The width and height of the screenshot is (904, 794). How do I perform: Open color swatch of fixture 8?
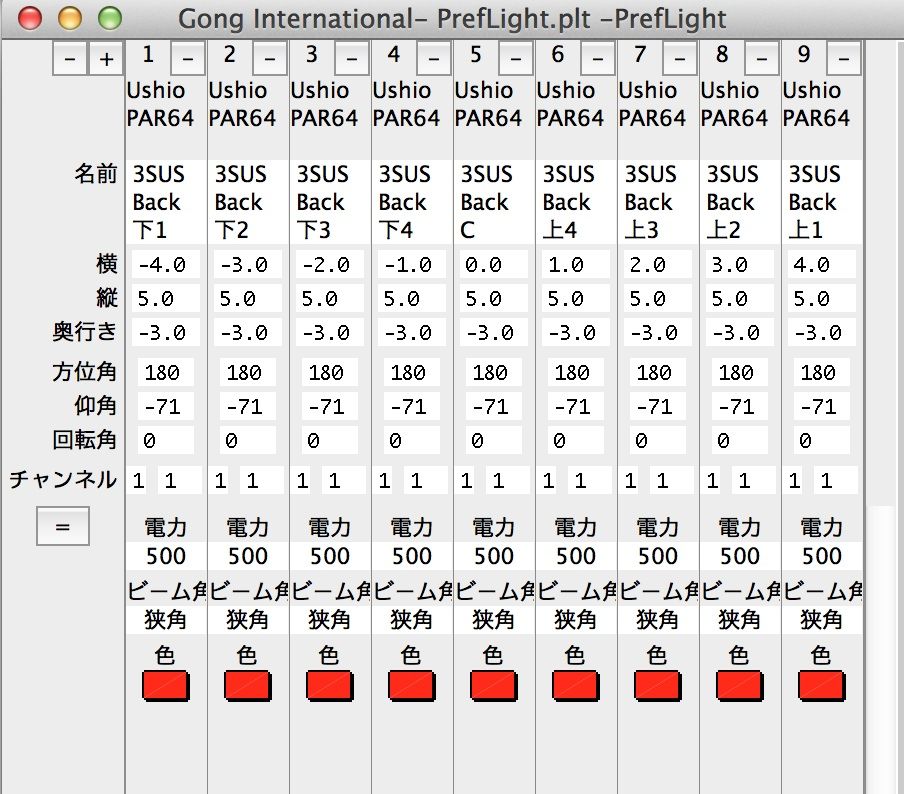pyautogui.click(x=740, y=686)
